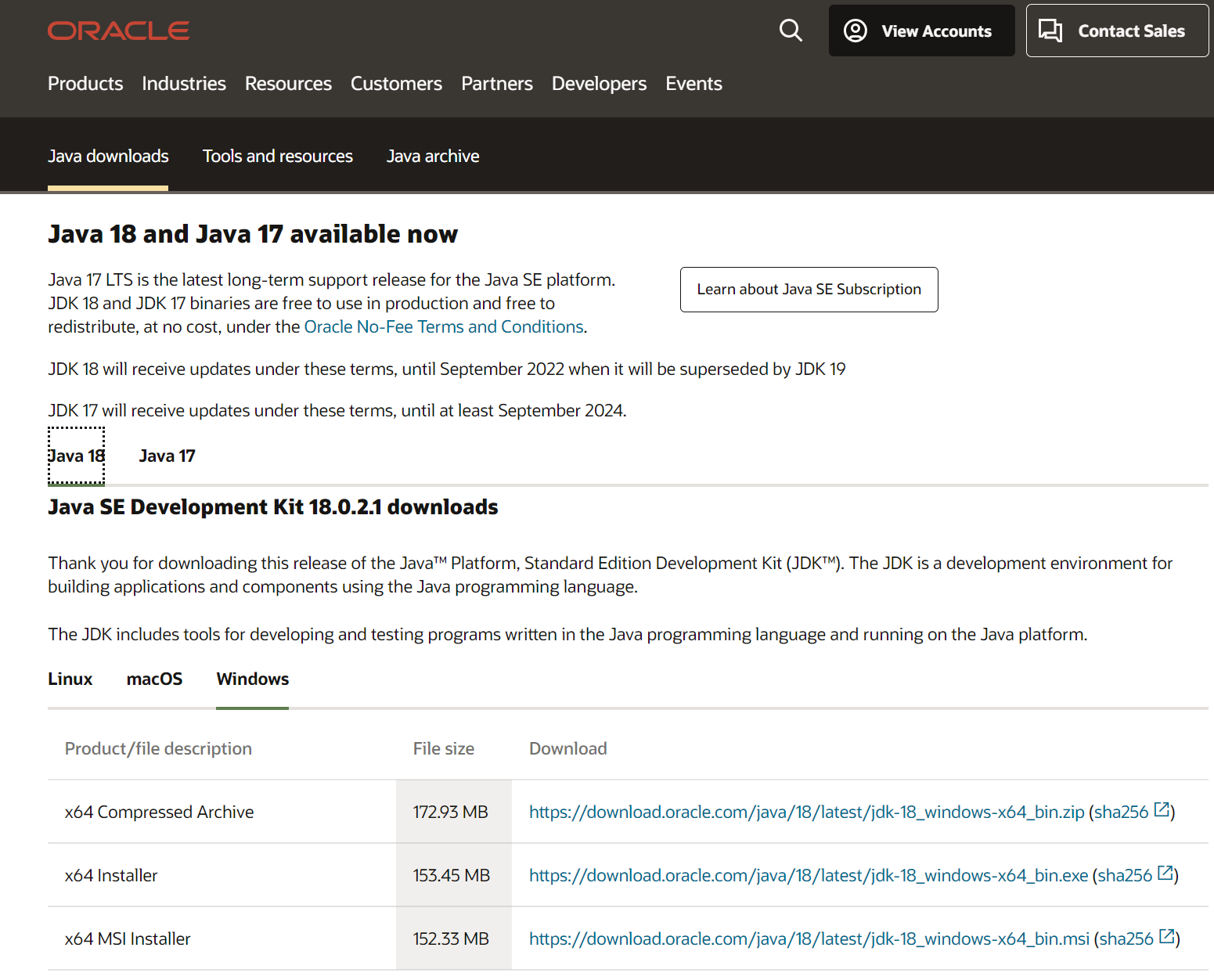Open external sha256 icon for exe

(x=1165, y=873)
